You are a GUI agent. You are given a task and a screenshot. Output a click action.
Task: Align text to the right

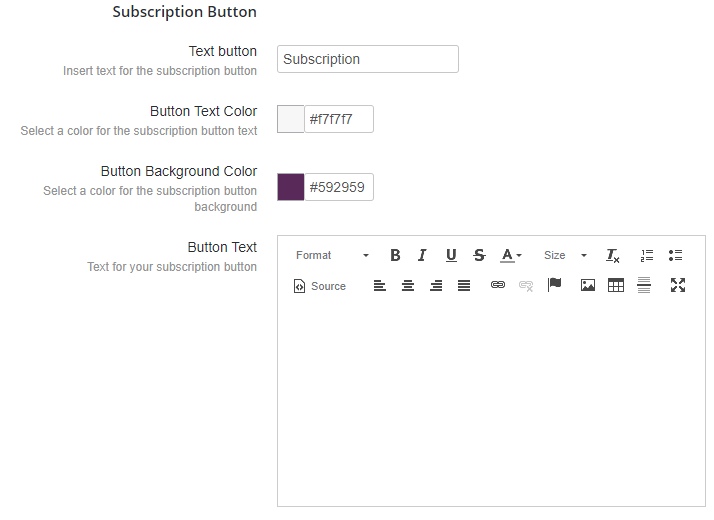(x=436, y=285)
